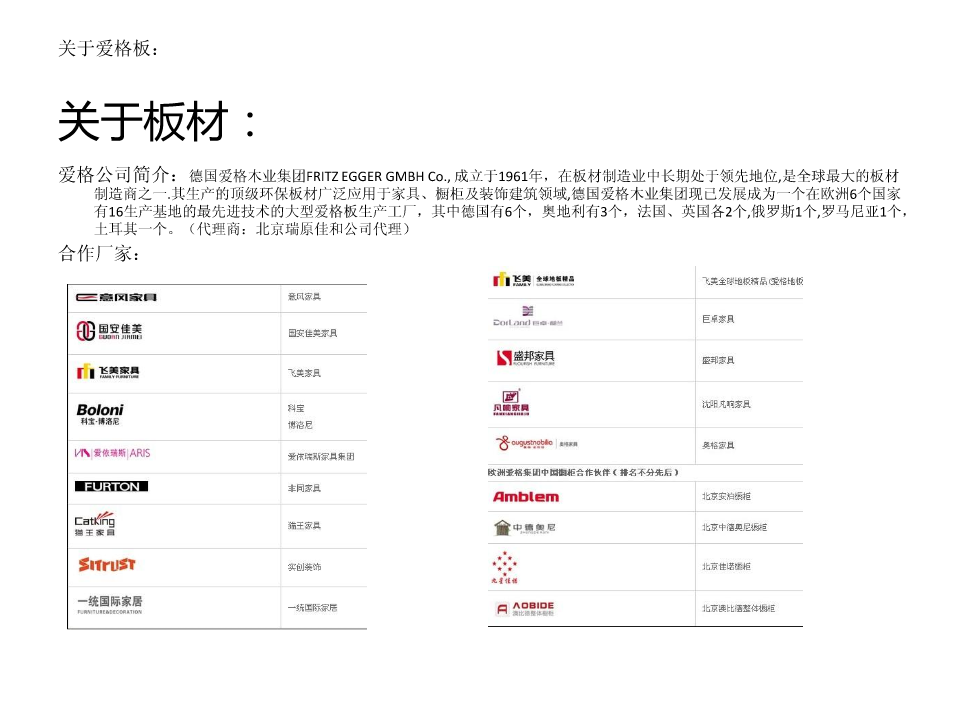Click '欧洲爱格集团中国橱柜合作伙伴' subheading
The width and height of the screenshot is (960, 720).
[583, 473]
